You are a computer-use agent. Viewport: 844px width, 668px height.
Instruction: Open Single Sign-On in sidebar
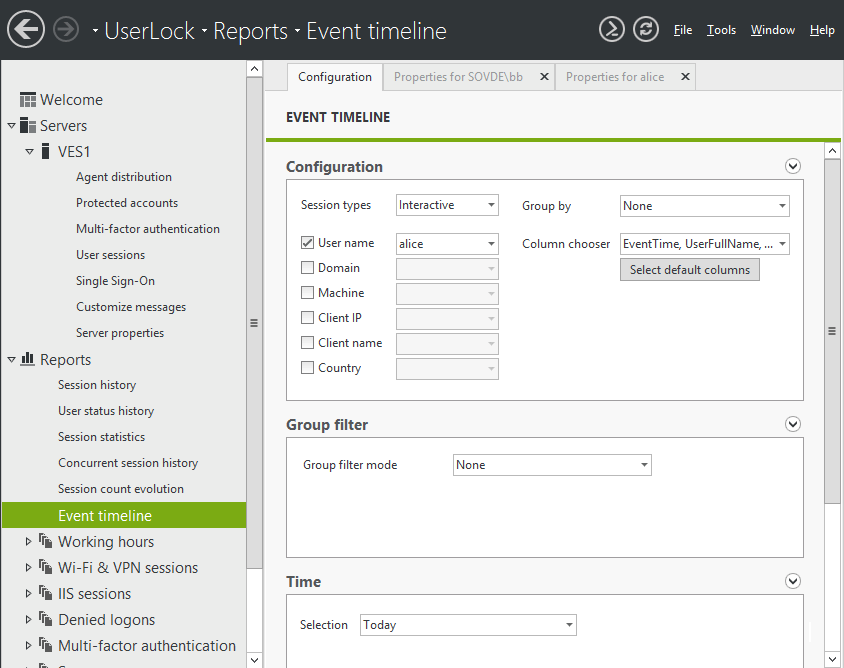[x=115, y=280]
